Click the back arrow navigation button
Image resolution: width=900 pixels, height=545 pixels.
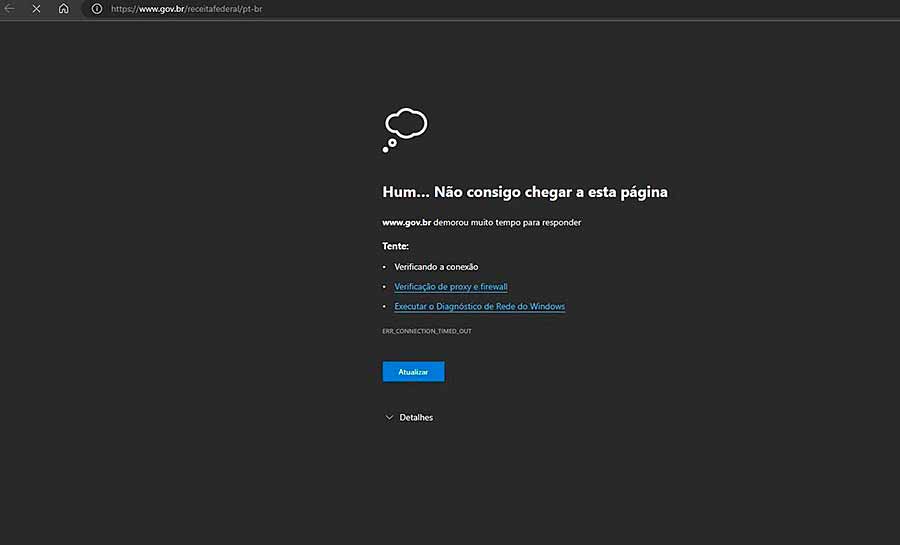[9, 9]
